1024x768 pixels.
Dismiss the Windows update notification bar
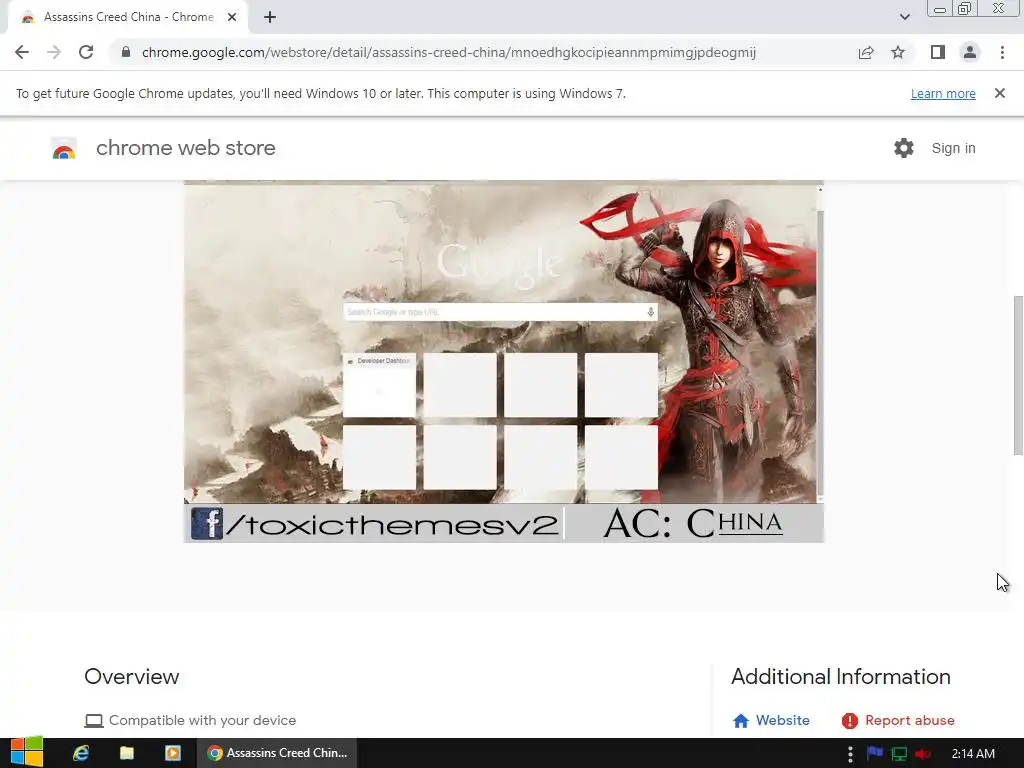1000,93
